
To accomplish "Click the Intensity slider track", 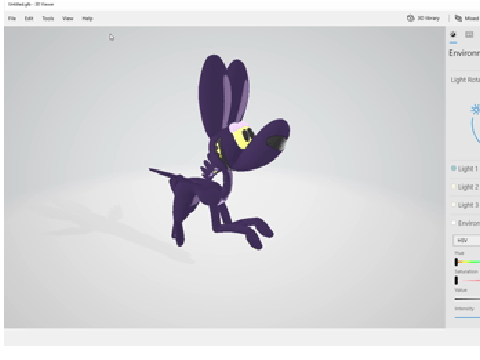I will pyautogui.click(x=467, y=317).
